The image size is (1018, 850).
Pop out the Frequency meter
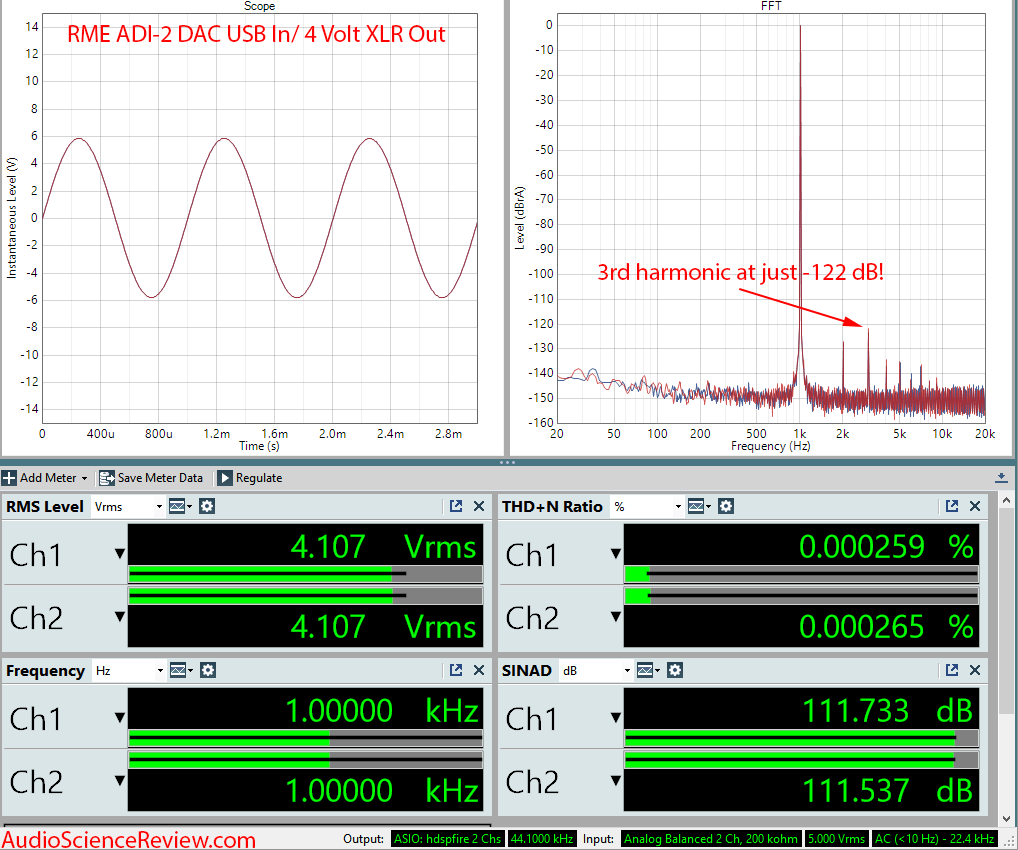point(456,671)
